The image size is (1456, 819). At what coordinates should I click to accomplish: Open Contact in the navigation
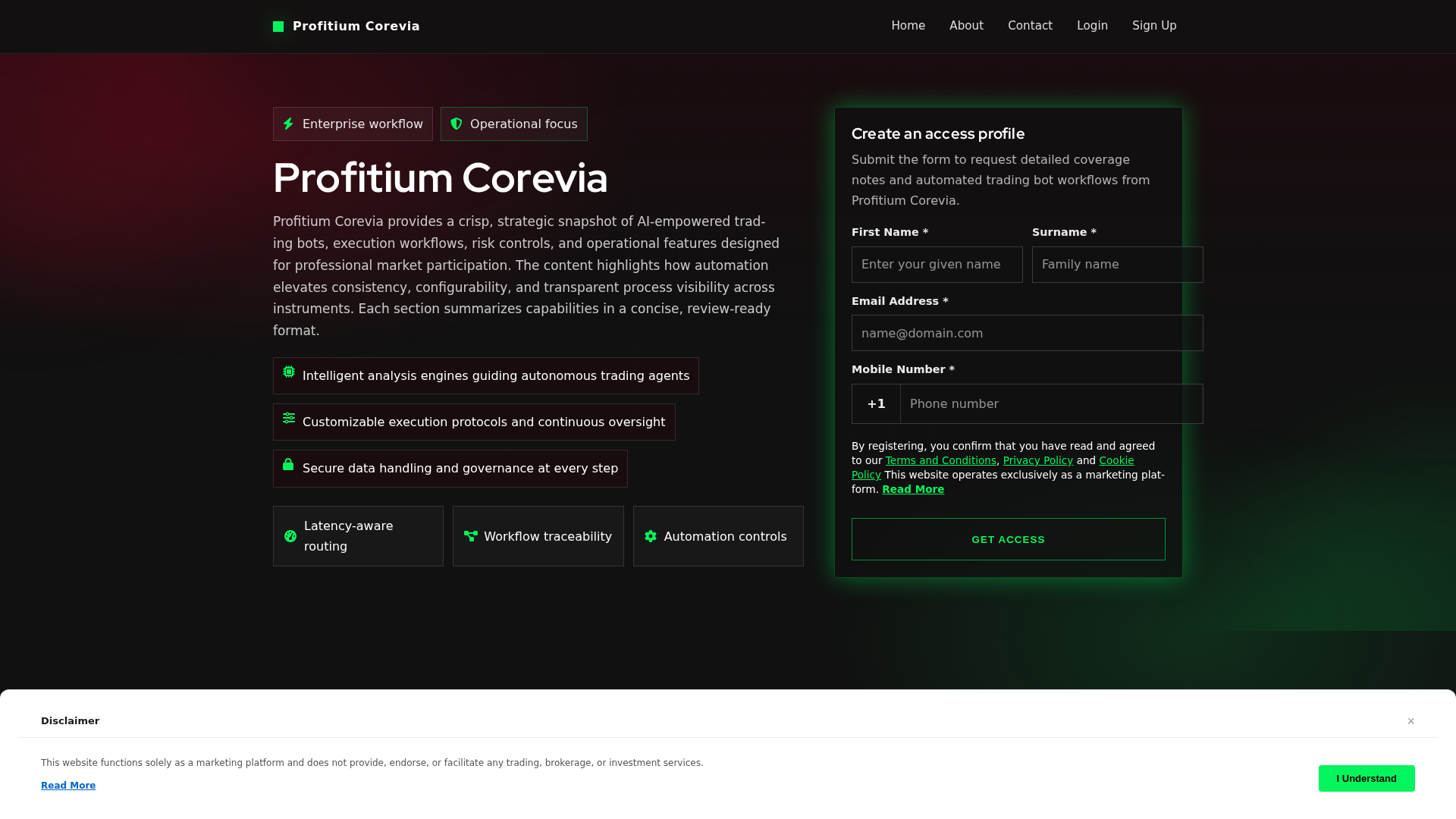tap(1030, 26)
